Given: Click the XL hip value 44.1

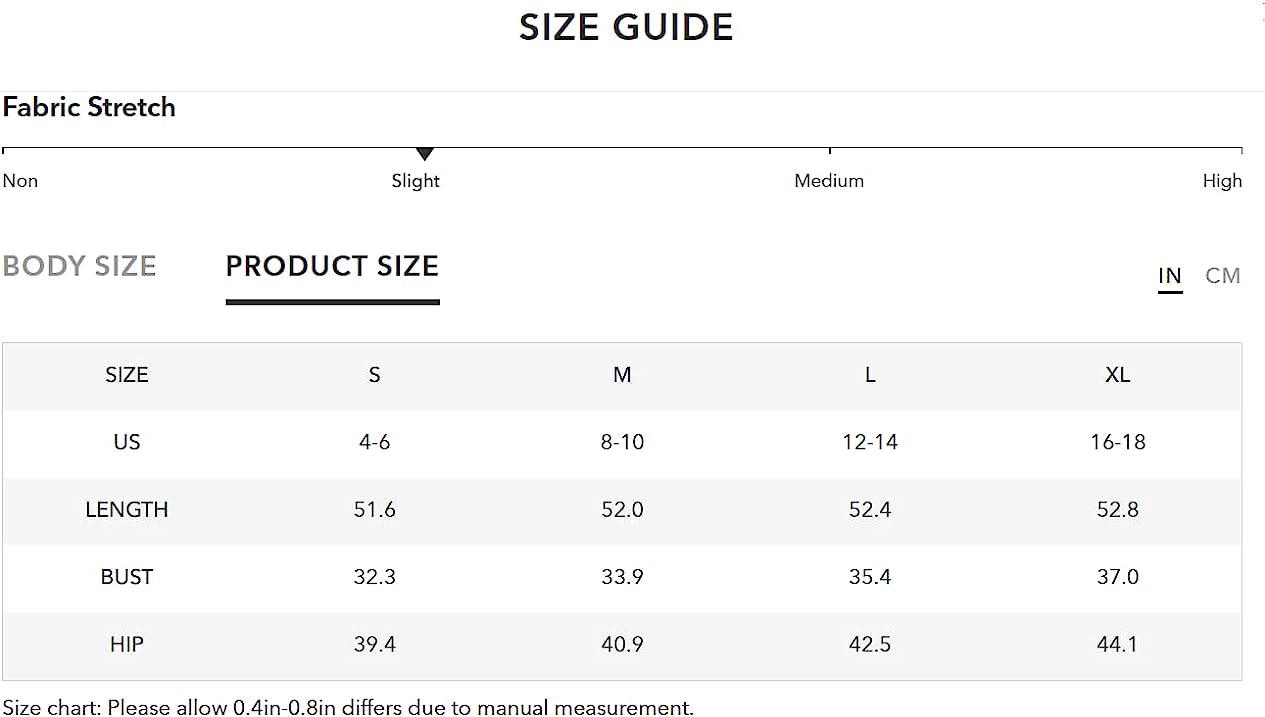Looking at the screenshot, I should click(1118, 644).
